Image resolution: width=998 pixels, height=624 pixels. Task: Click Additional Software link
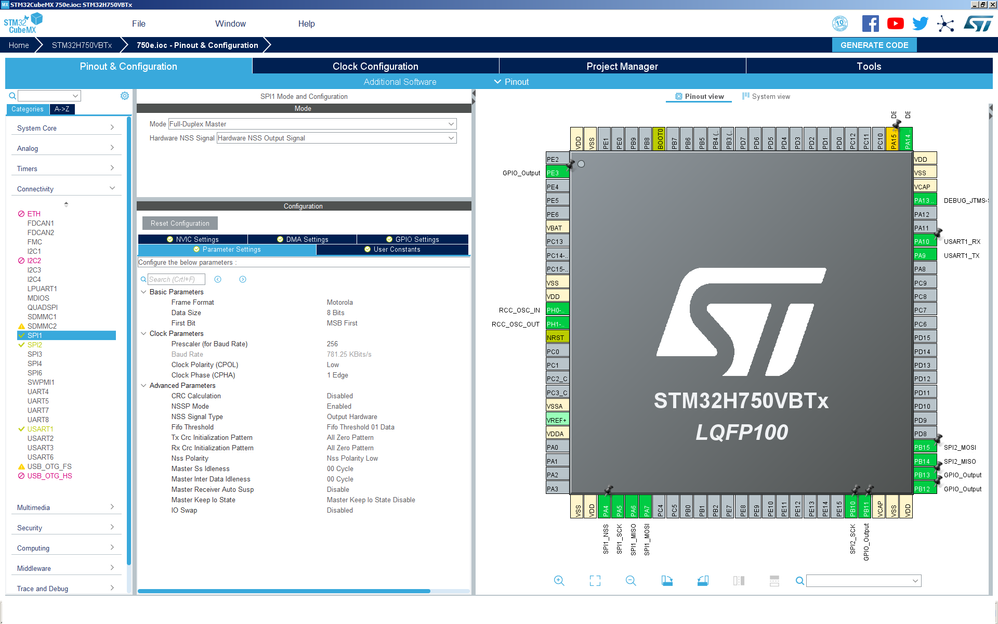(x=400, y=82)
